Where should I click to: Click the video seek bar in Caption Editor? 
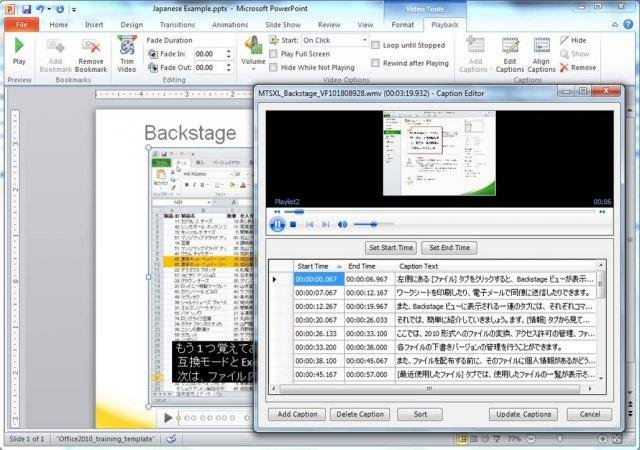[440, 212]
